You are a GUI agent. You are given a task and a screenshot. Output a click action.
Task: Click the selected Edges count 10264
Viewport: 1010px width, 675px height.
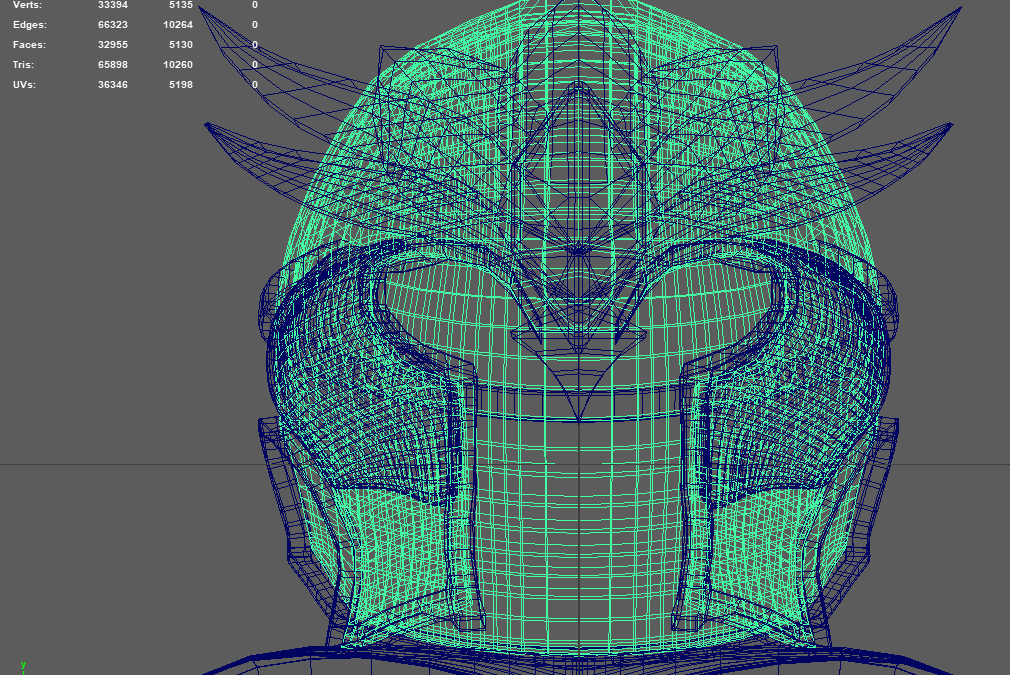(178, 24)
